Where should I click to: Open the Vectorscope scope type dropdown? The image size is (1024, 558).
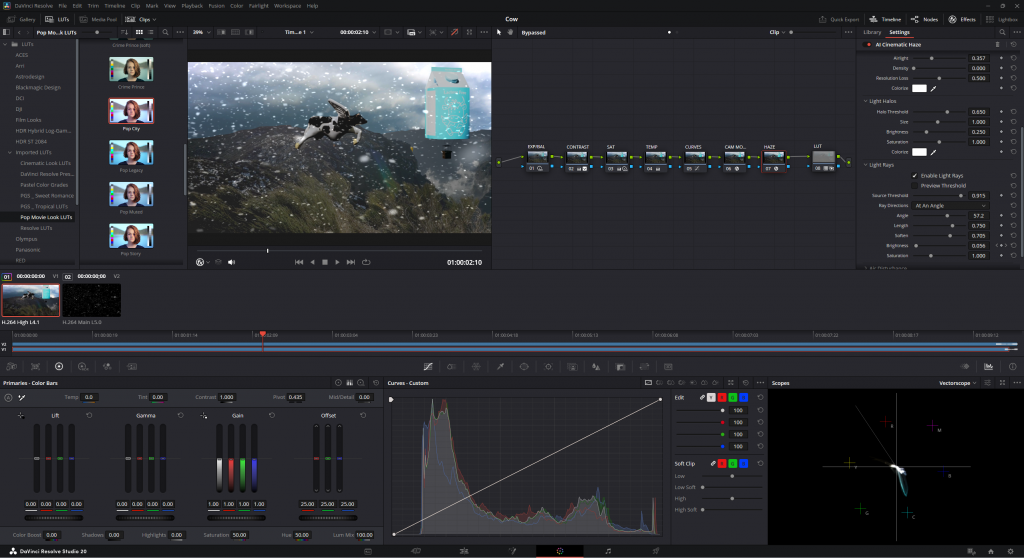[957, 383]
